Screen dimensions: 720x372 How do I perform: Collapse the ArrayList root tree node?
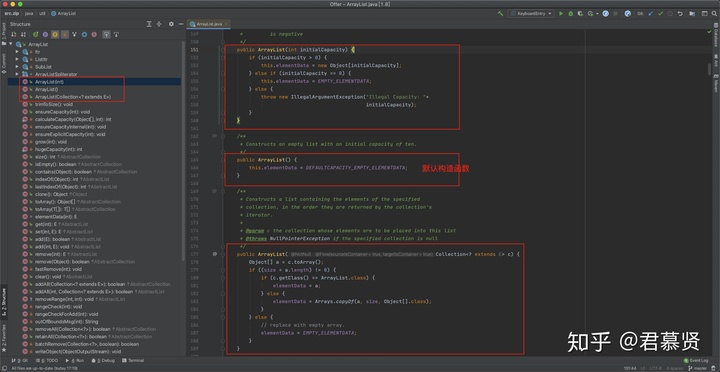[11, 44]
